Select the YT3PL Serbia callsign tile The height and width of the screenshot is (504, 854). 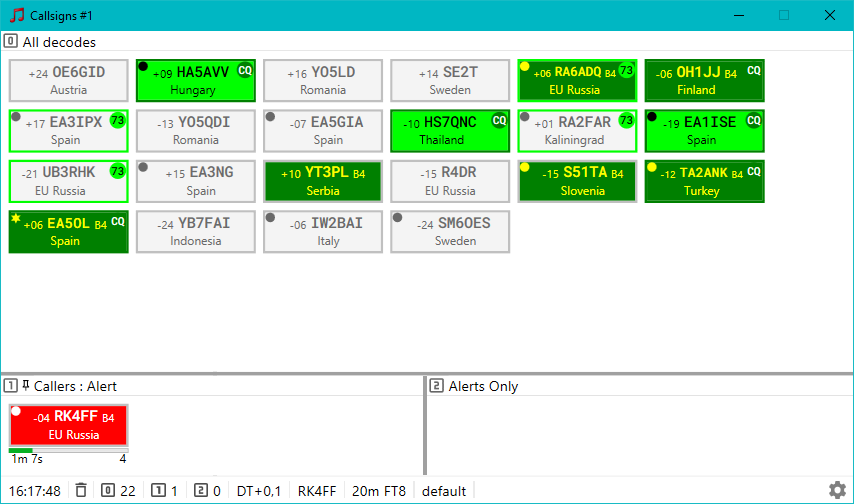320,181
